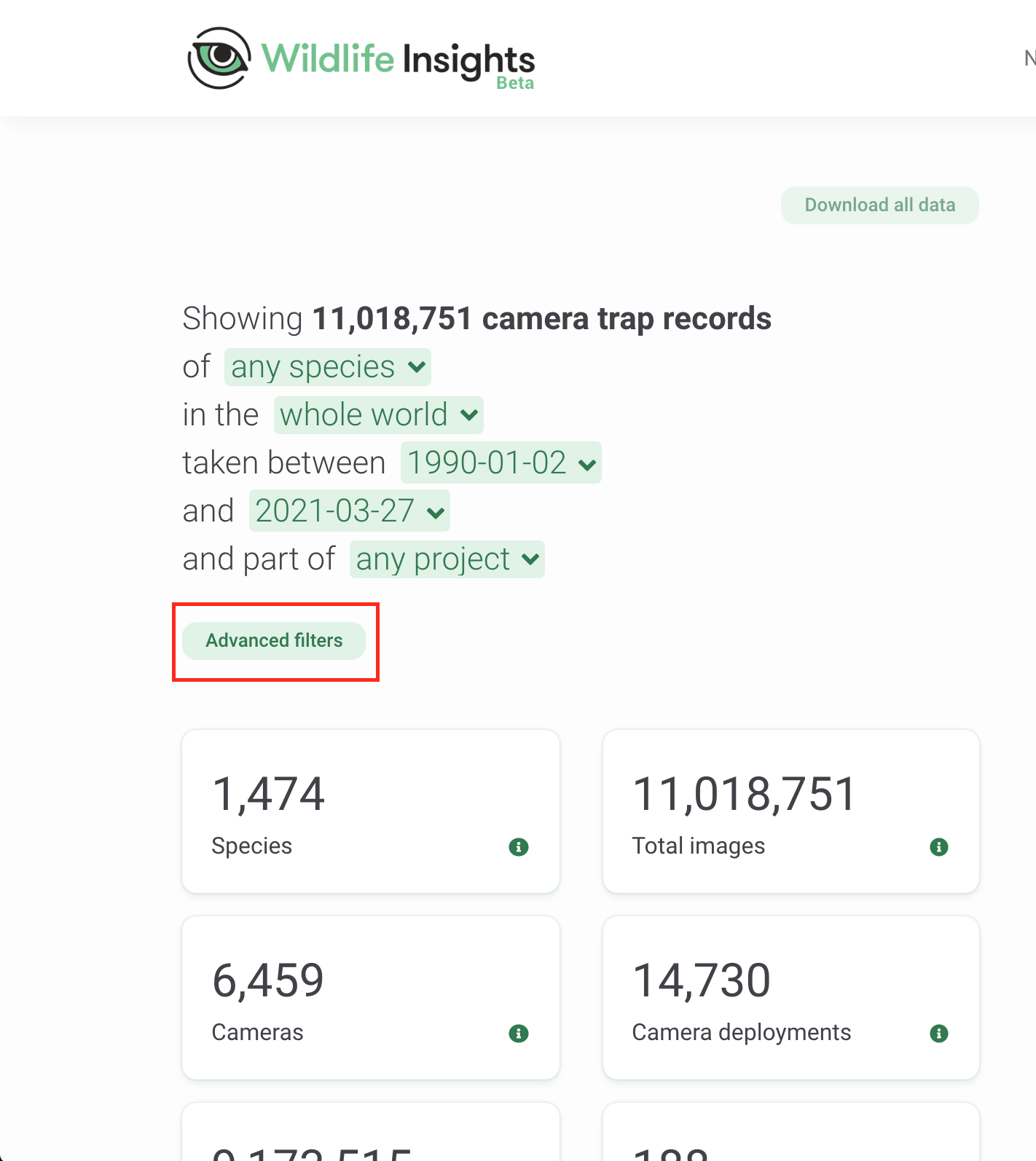
Task: Click the Wildlife Insights eye logo
Action: tap(219, 58)
